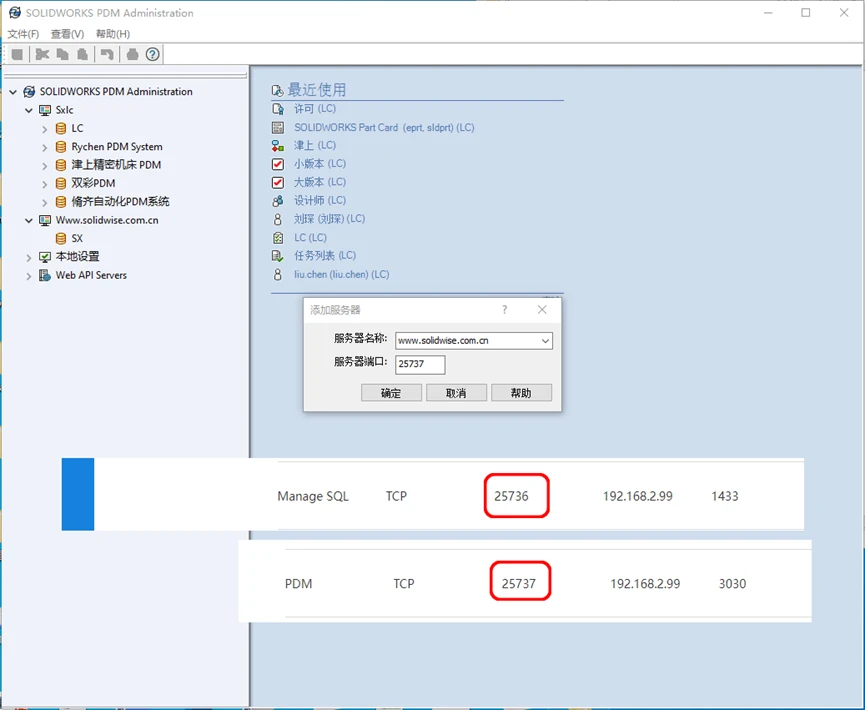The width and height of the screenshot is (865, 710).
Task: Open the 文件(F) menu
Action: point(23,34)
